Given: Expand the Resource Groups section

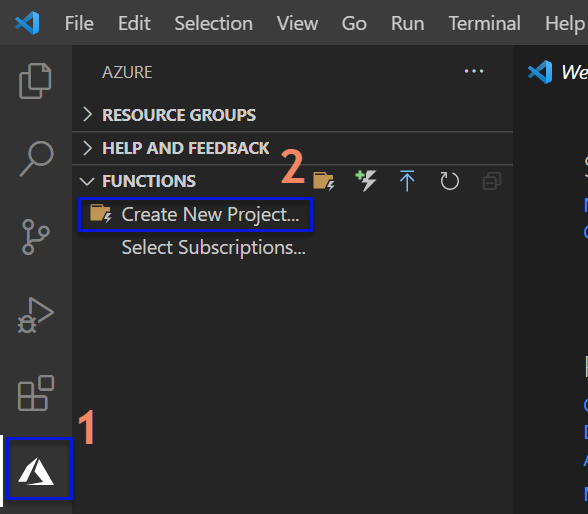Looking at the screenshot, I should (292, 115).
